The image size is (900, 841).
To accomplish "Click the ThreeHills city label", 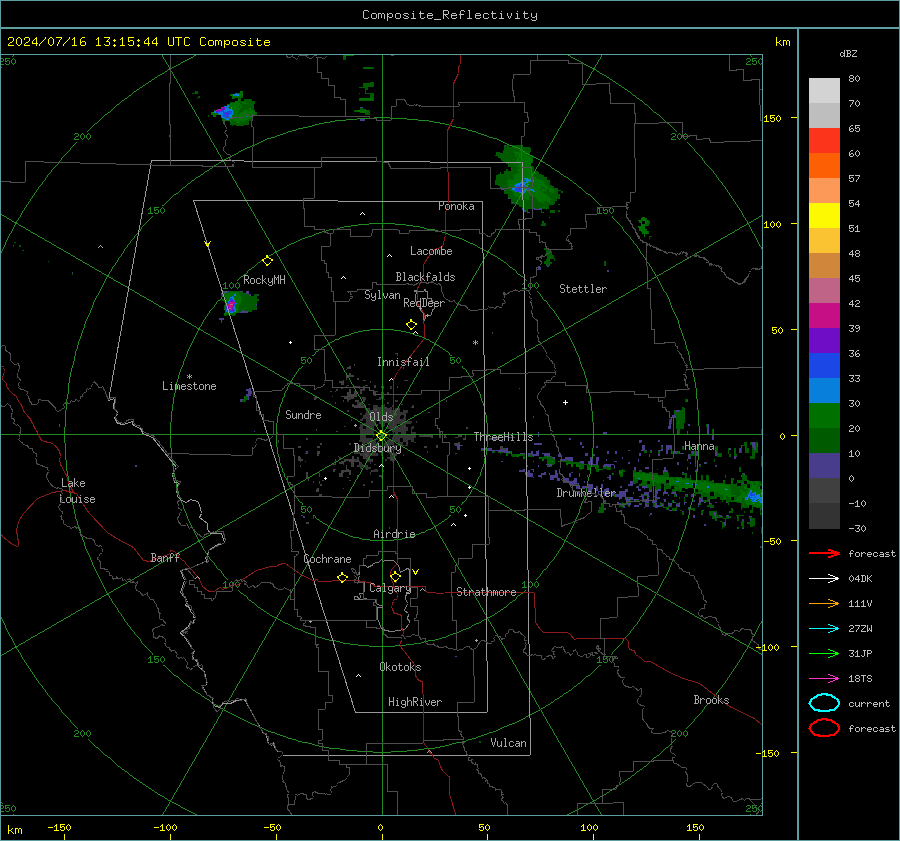I will coord(503,437).
